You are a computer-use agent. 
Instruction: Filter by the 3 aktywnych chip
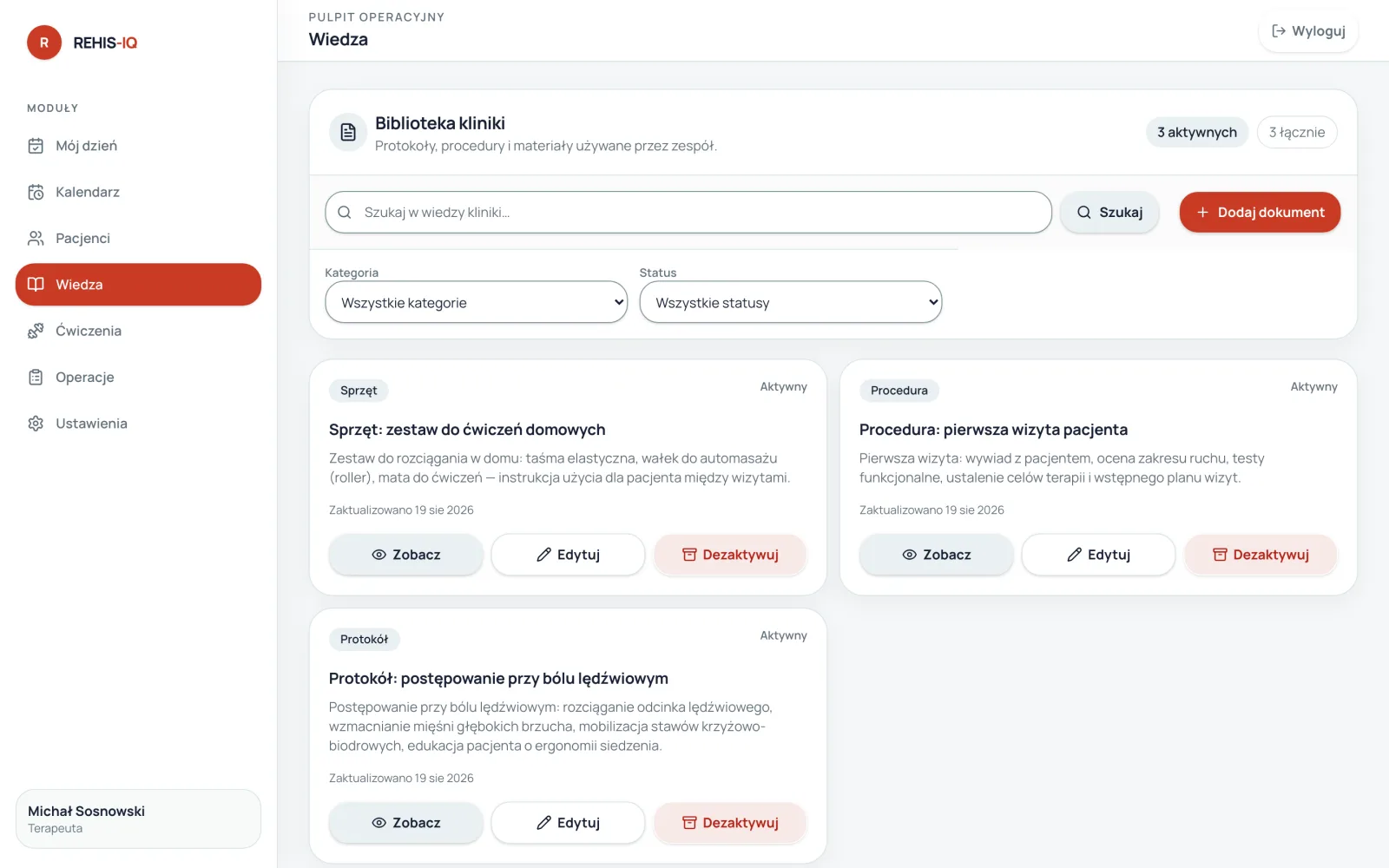(x=1197, y=132)
